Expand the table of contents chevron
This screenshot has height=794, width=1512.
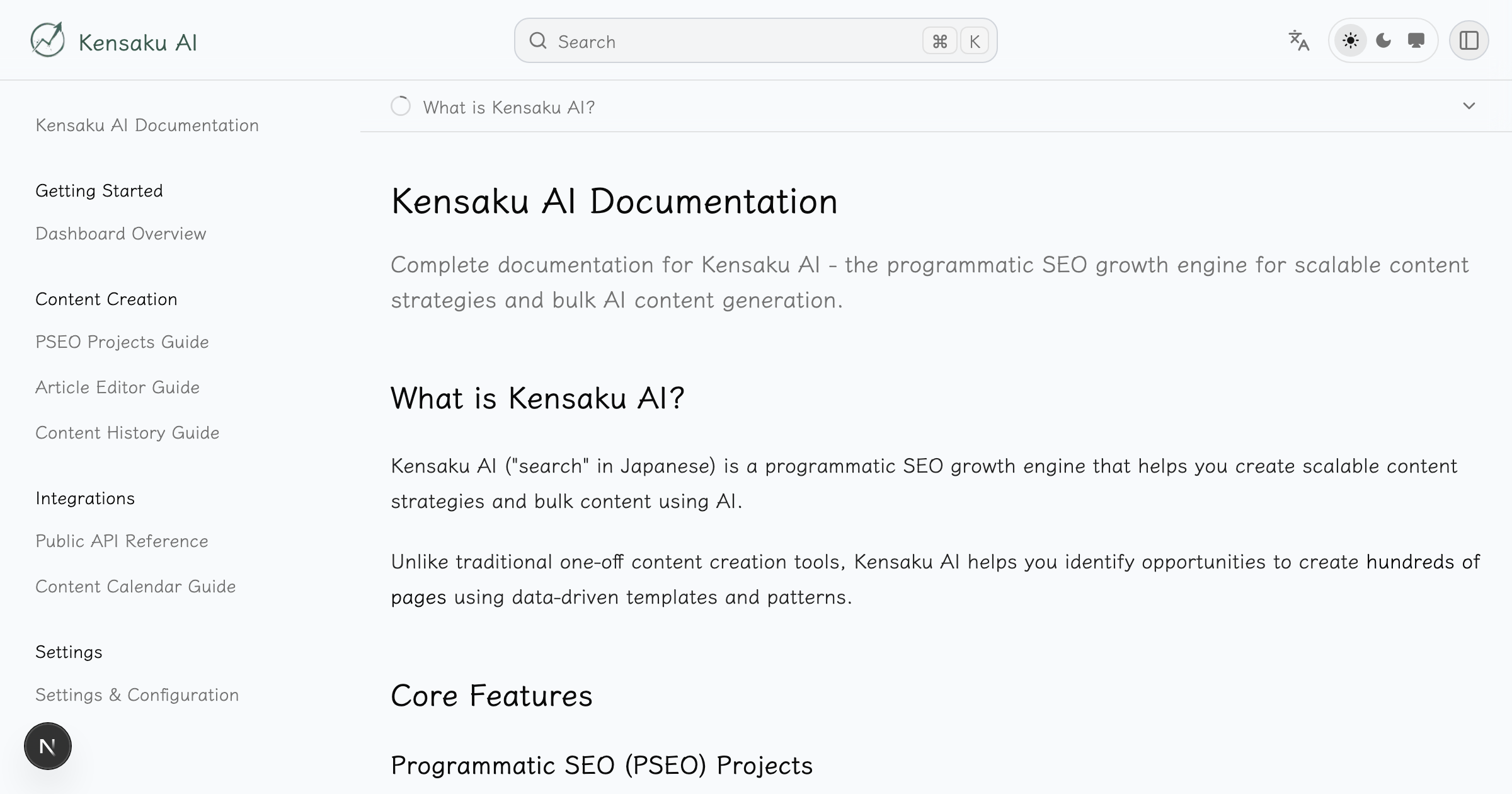(1469, 106)
